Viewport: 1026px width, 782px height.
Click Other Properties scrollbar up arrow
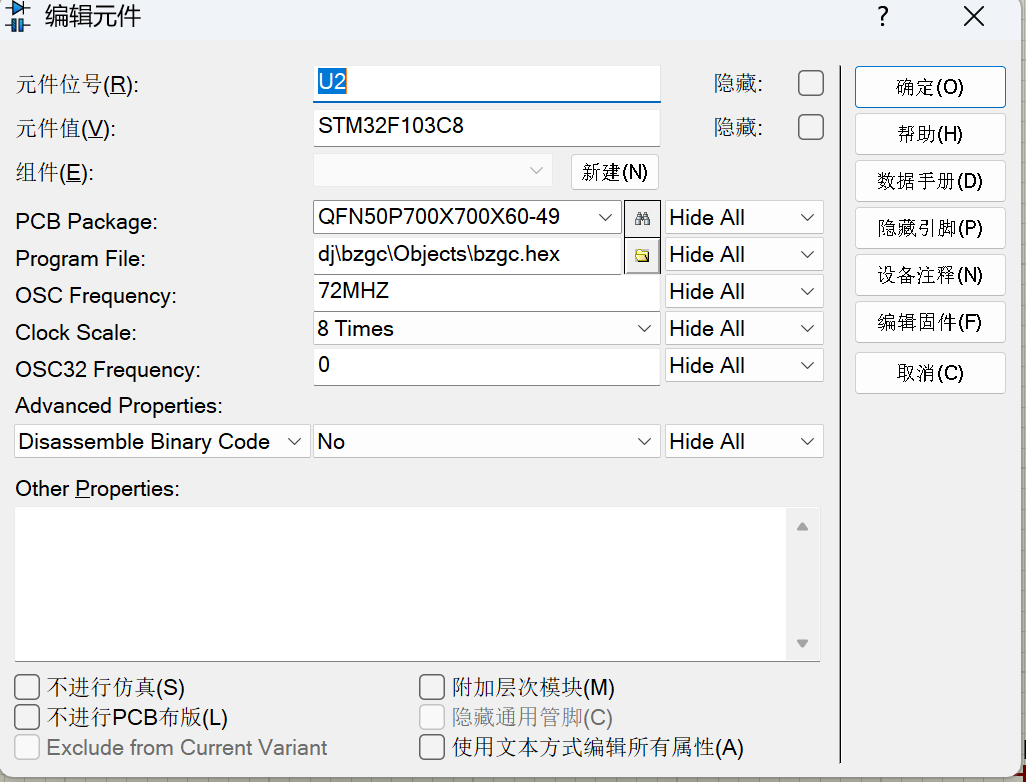(803, 527)
